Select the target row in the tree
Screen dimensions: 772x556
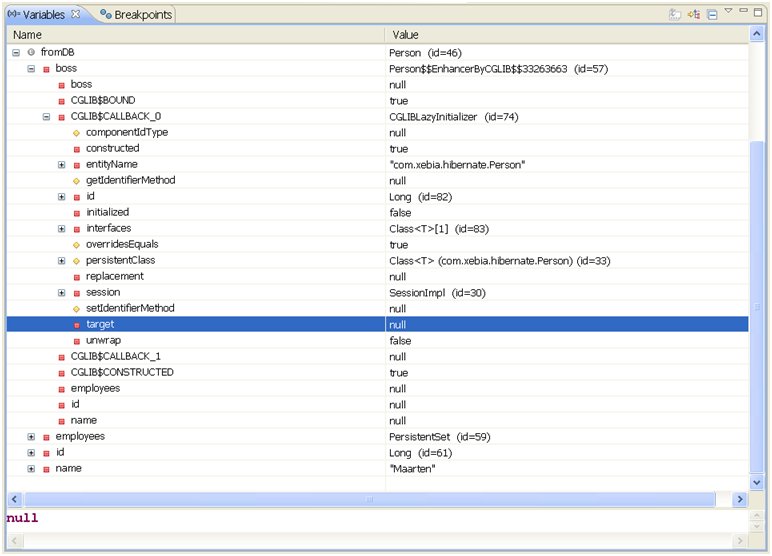(x=378, y=325)
